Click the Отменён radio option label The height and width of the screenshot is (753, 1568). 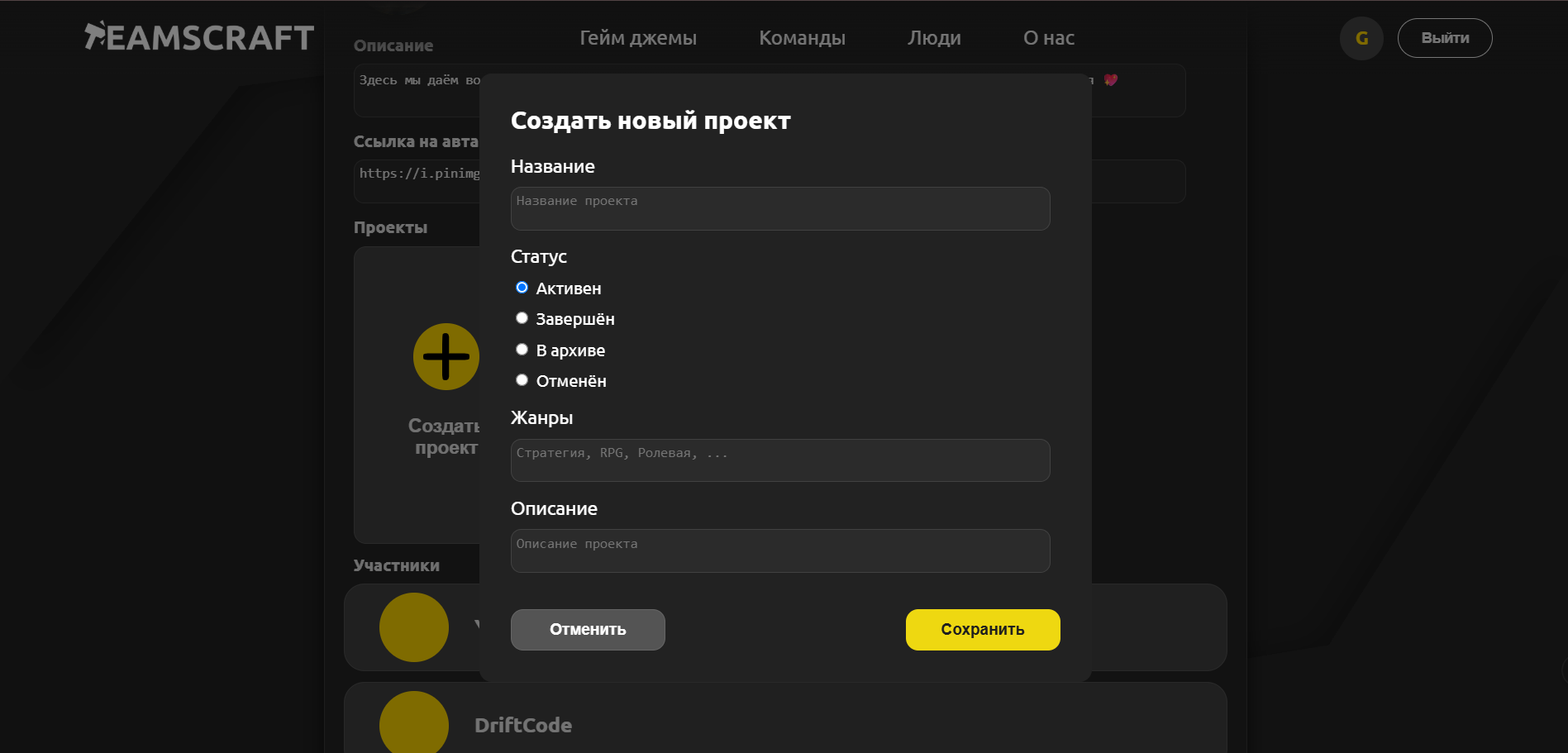click(x=571, y=381)
